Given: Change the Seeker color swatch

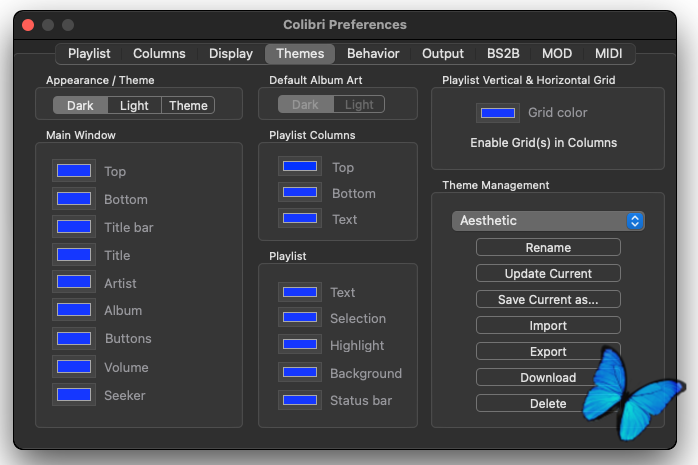Looking at the screenshot, I should pos(74,395).
